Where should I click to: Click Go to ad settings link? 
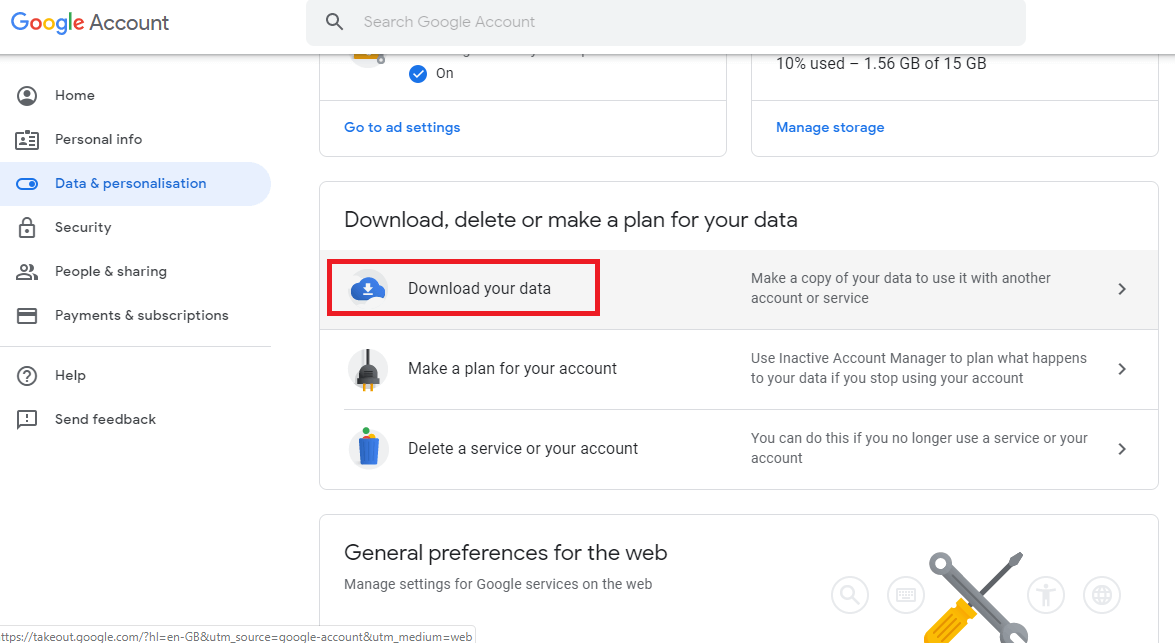(402, 127)
